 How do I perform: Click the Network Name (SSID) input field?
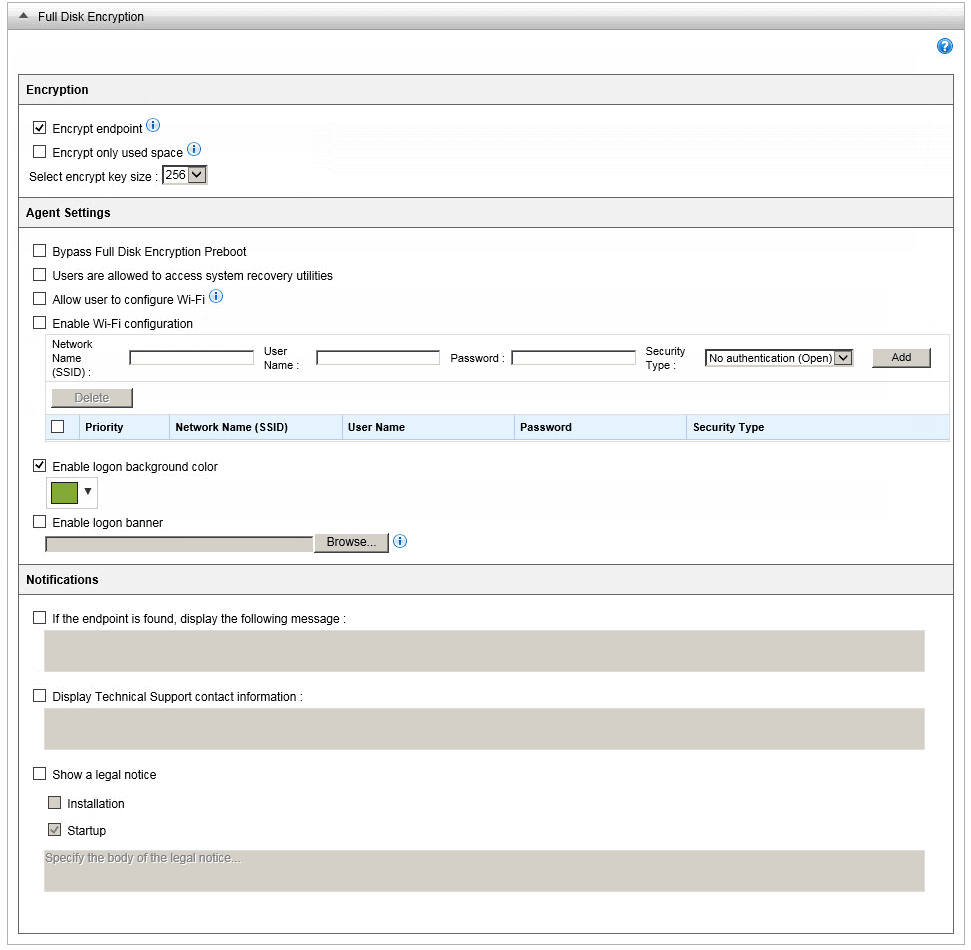pos(191,358)
